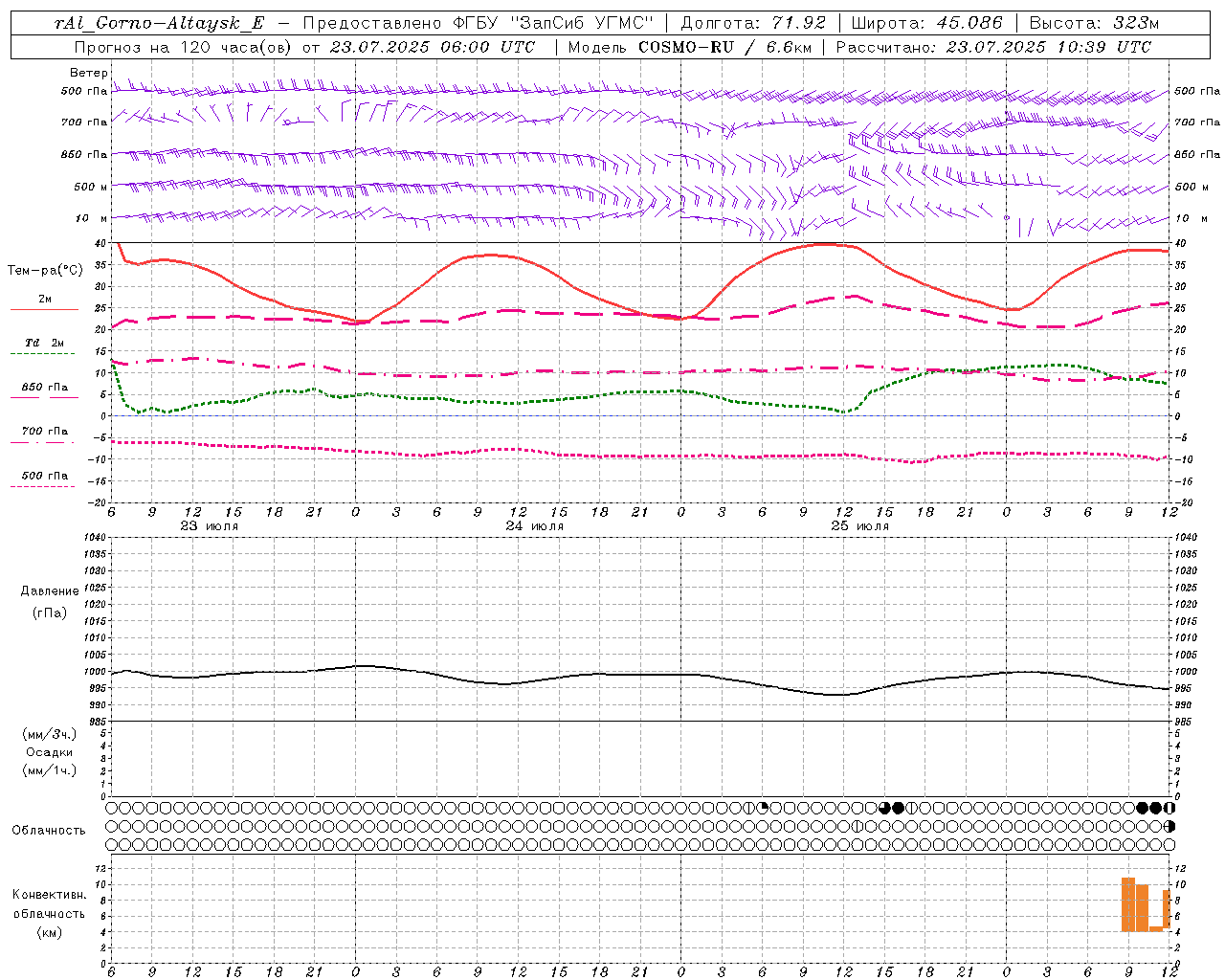Screen dimensions: 1225x980
Task: Click the Td 2м legend entry
Action: (44, 343)
